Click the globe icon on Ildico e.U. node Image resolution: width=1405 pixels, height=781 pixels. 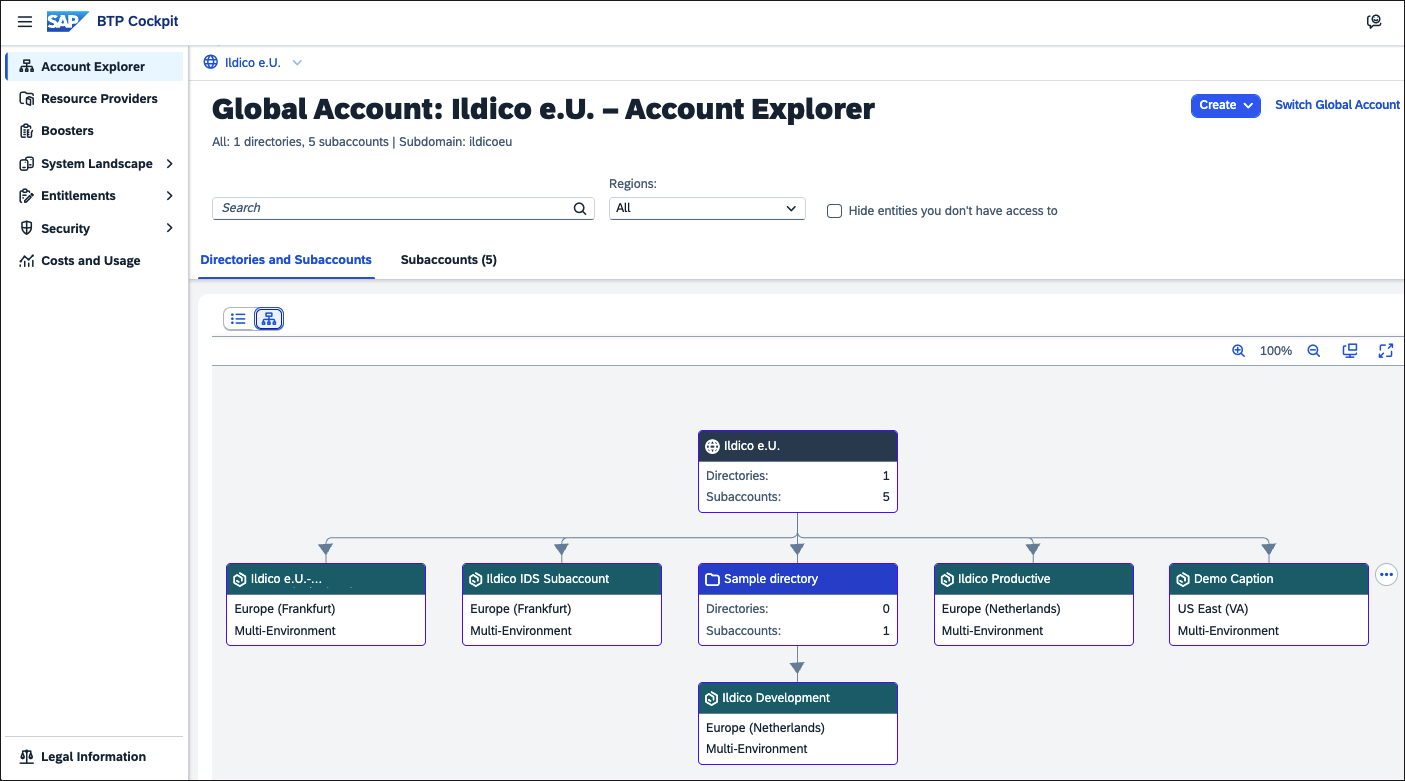[x=712, y=447]
